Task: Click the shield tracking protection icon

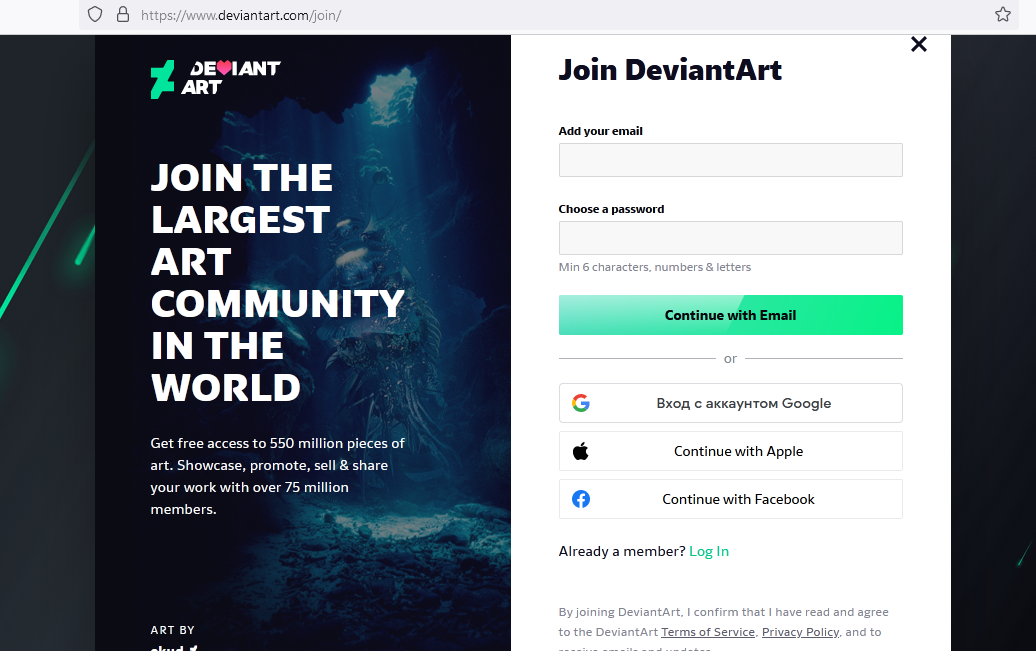Action: click(x=95, y=15)
